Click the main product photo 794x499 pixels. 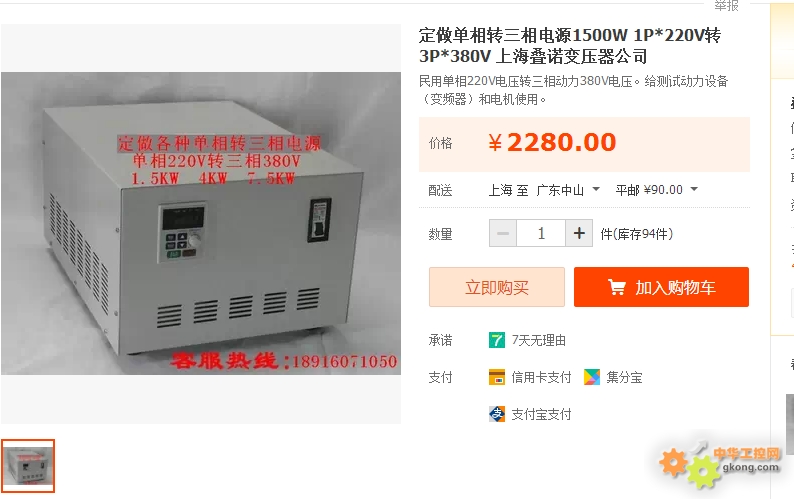(201, 223)
